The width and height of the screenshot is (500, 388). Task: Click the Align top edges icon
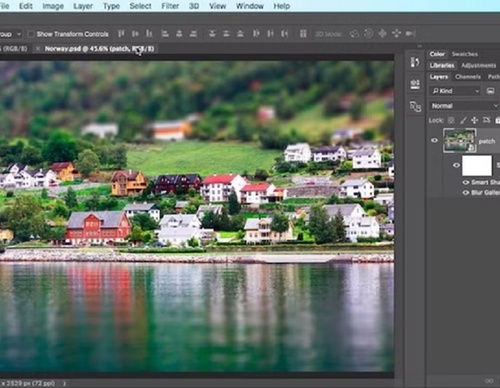pyautogui.click(x=121, y=34)
